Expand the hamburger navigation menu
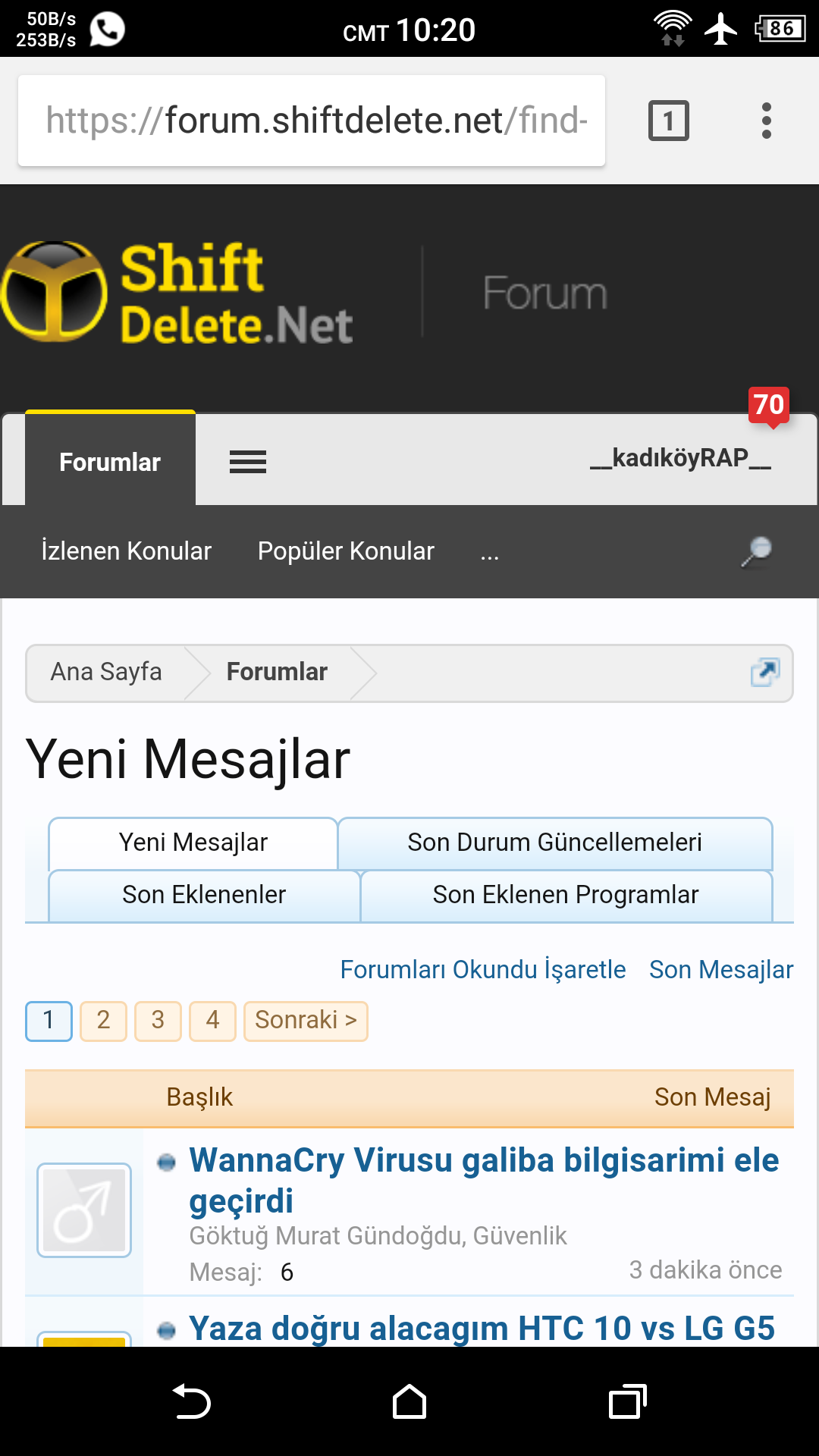The width and height of the screenshot is (819, 1456). pos(248,462)
